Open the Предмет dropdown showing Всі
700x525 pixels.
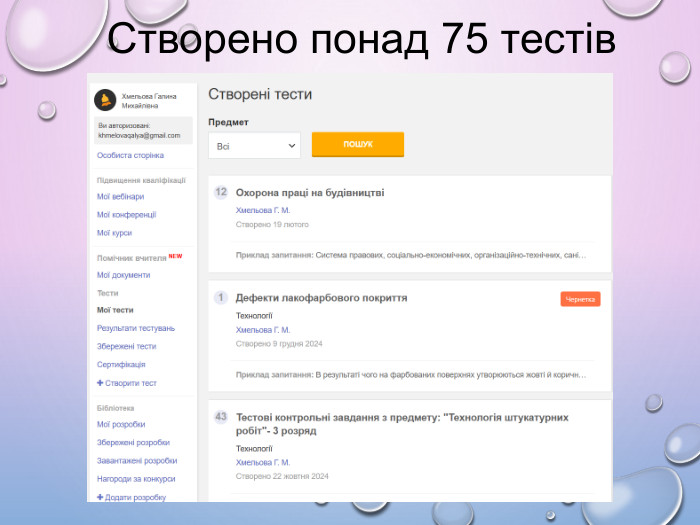coord(254,146)
